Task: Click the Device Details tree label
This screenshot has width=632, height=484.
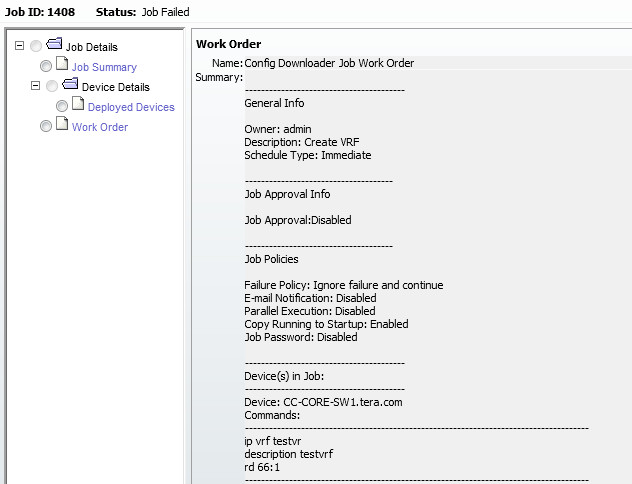Action: click(x=116, y=87)
